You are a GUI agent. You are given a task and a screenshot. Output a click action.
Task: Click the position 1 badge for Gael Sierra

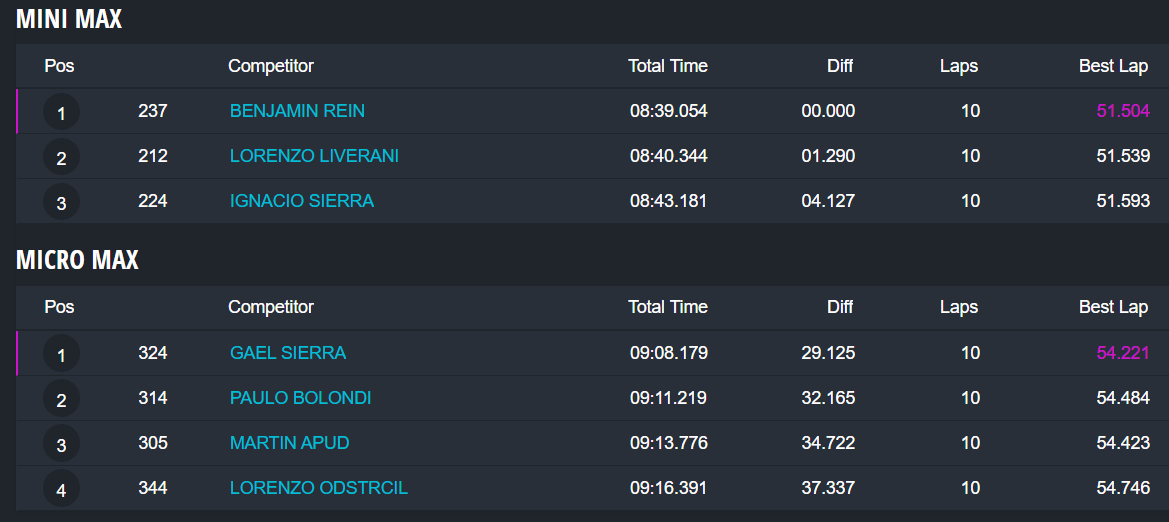pos(61,354)
